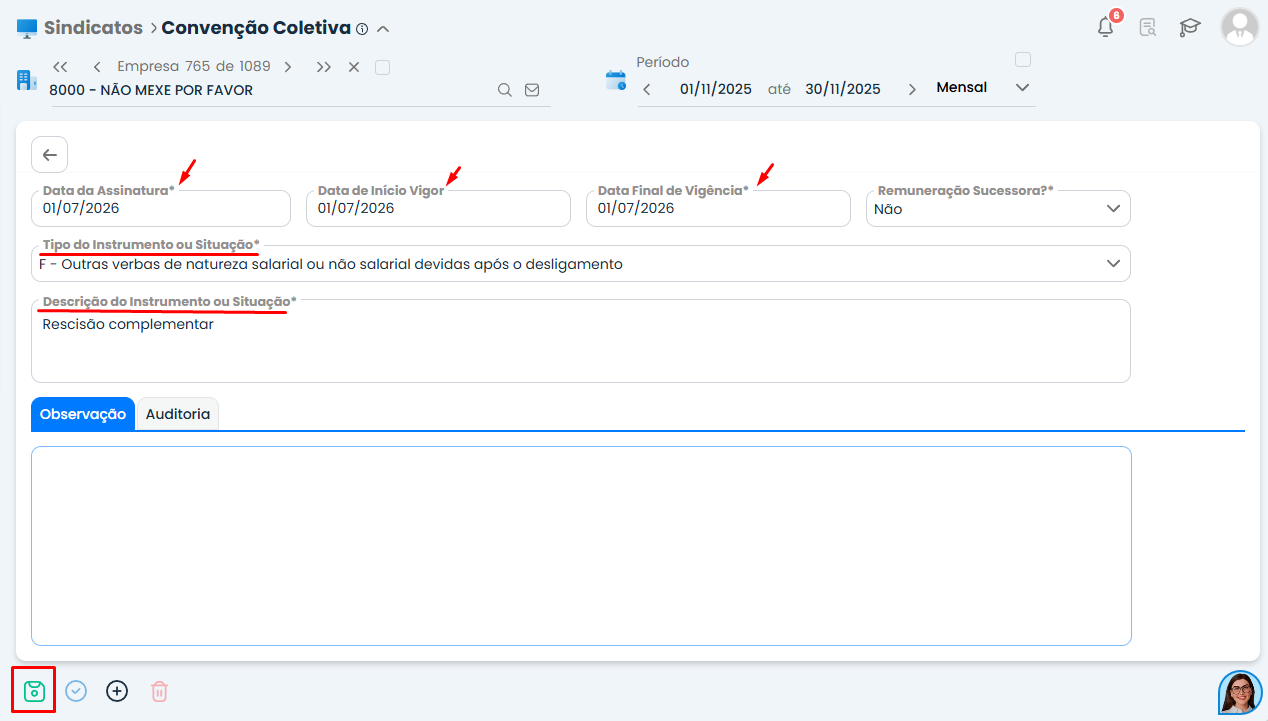Search for empresa with magnifier icon
The image size is (1268, 721).
(x=505, y=90)
